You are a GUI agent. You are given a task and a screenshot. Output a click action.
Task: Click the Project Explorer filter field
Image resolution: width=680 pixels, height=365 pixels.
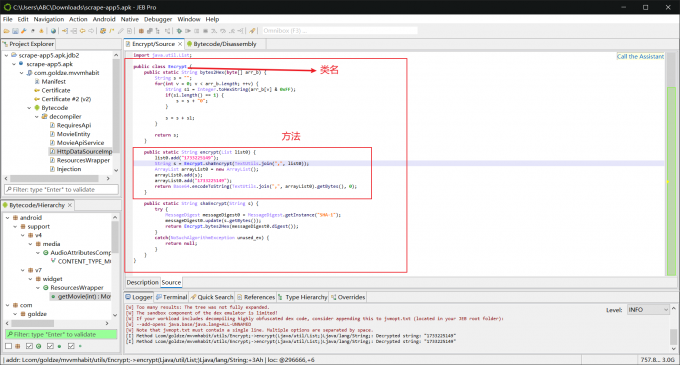click(61, 189)
